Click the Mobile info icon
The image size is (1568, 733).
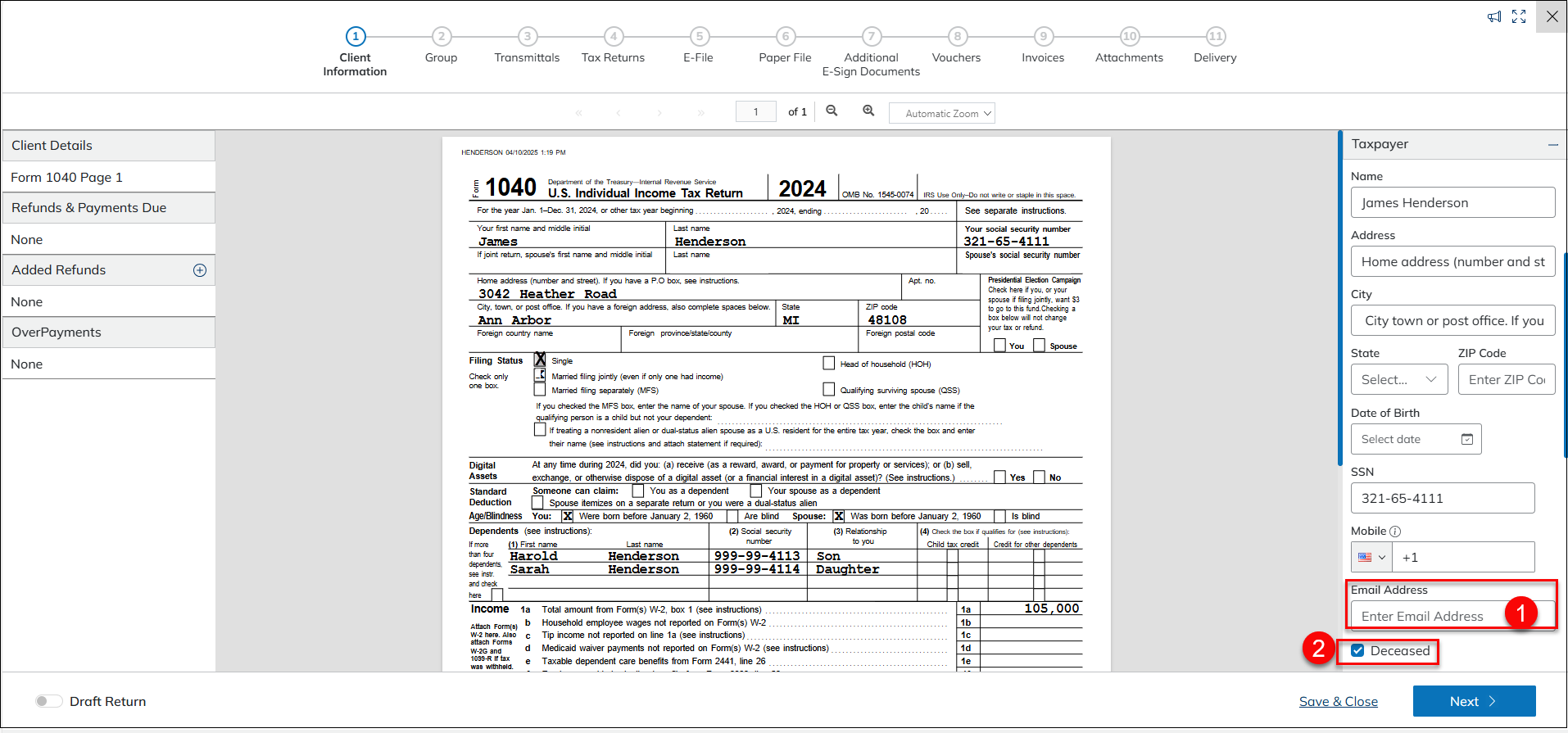tap(1395, 532)
